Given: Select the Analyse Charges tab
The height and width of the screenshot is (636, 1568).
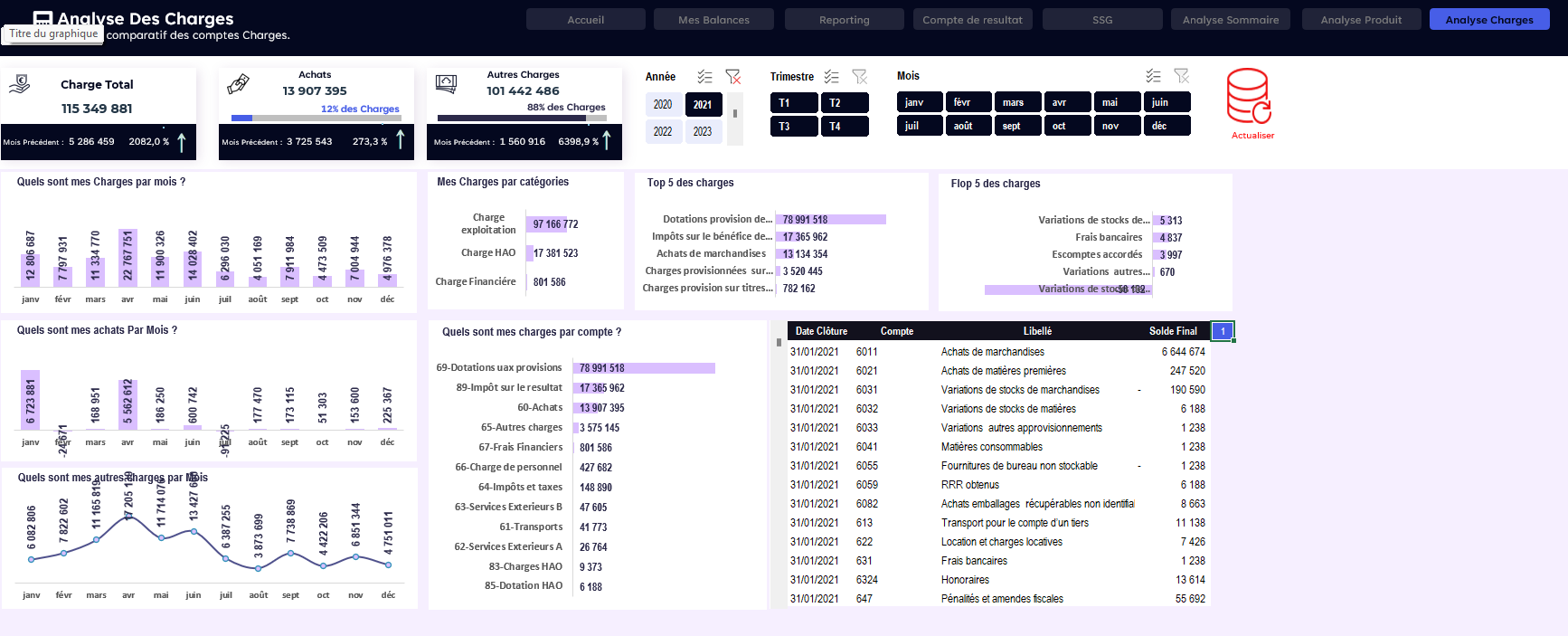Looking at the screenshot, I should [x=1489, y=19].
